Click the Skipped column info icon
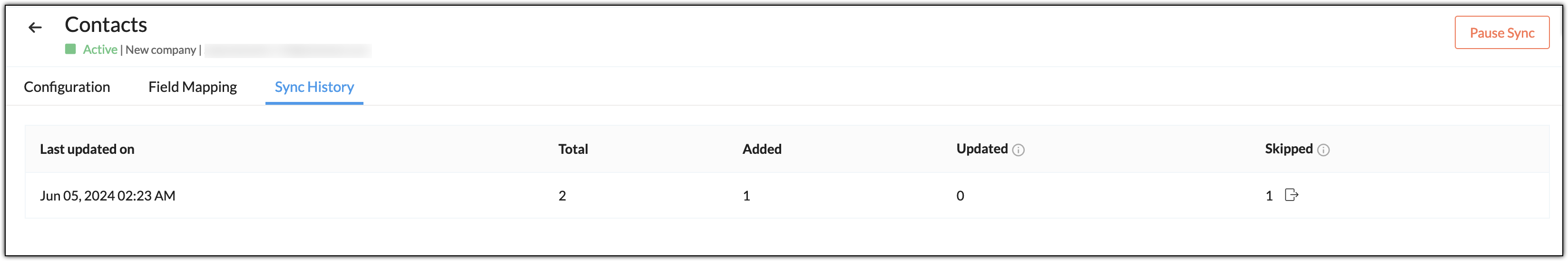This screenshot has height=261, width=1568. click(1323, 150)
